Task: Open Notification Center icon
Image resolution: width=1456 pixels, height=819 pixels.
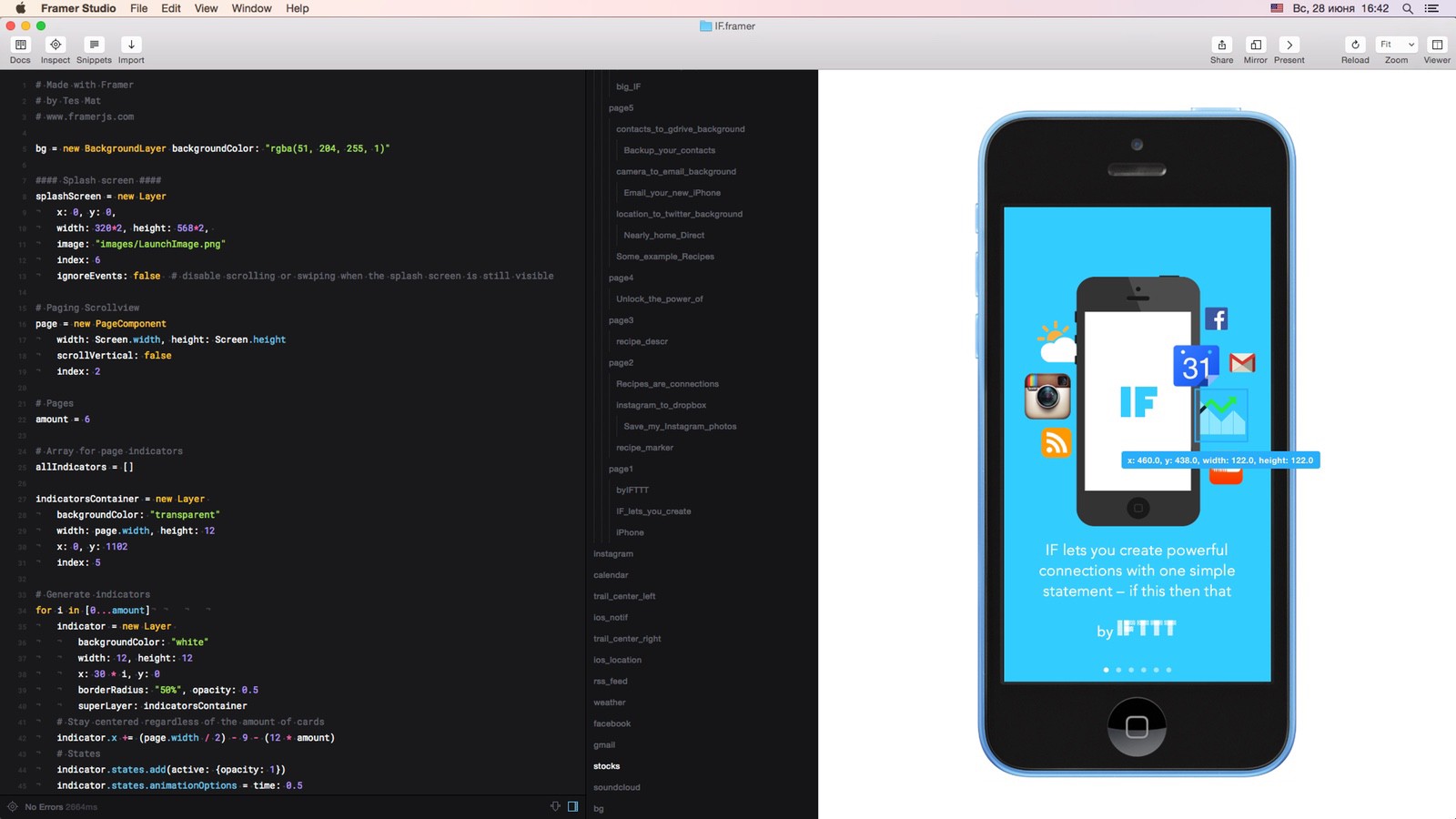Action: click(1431, 8)
